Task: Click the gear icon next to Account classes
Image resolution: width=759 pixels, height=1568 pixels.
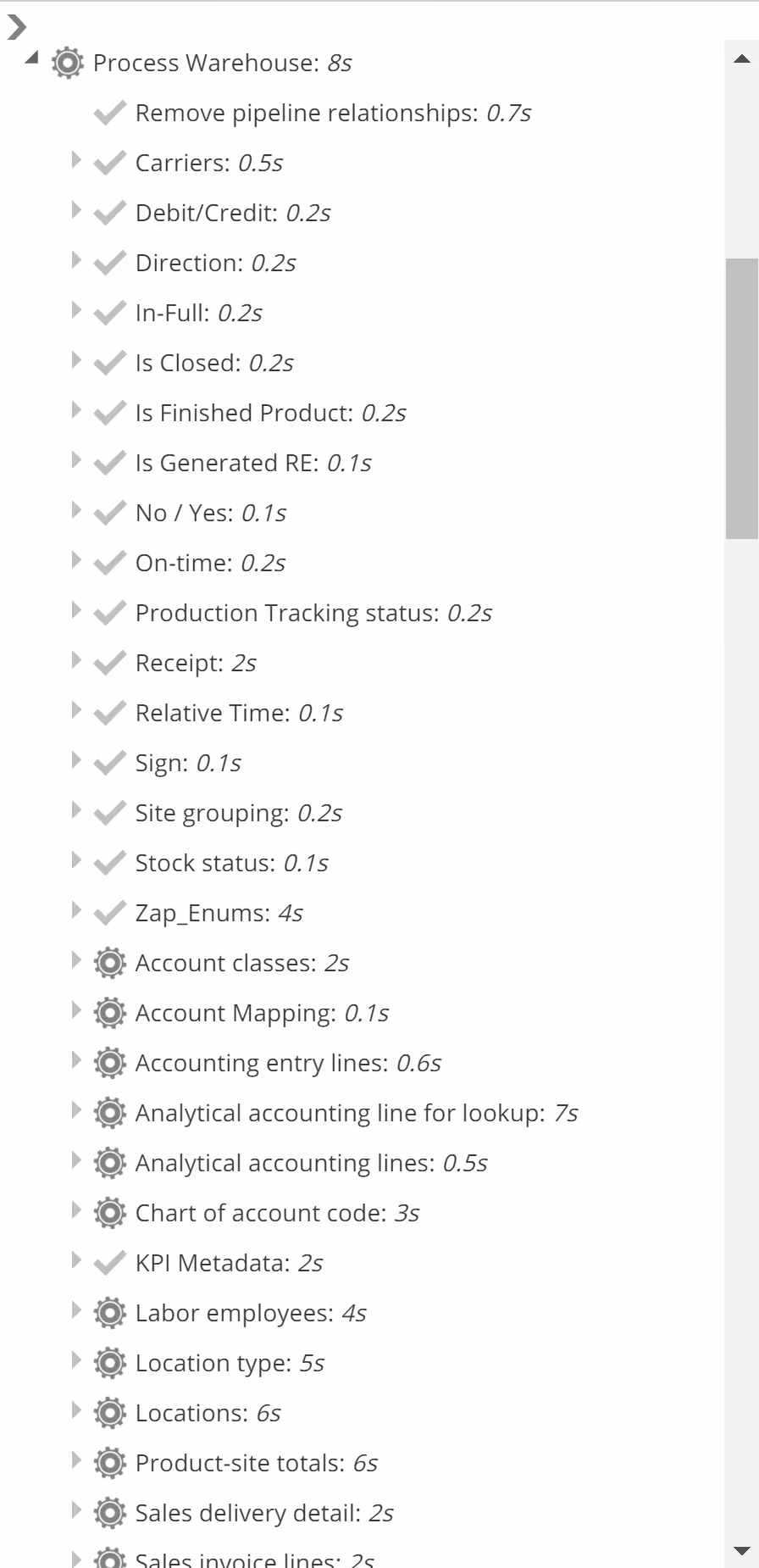Action: coord(109,963)
